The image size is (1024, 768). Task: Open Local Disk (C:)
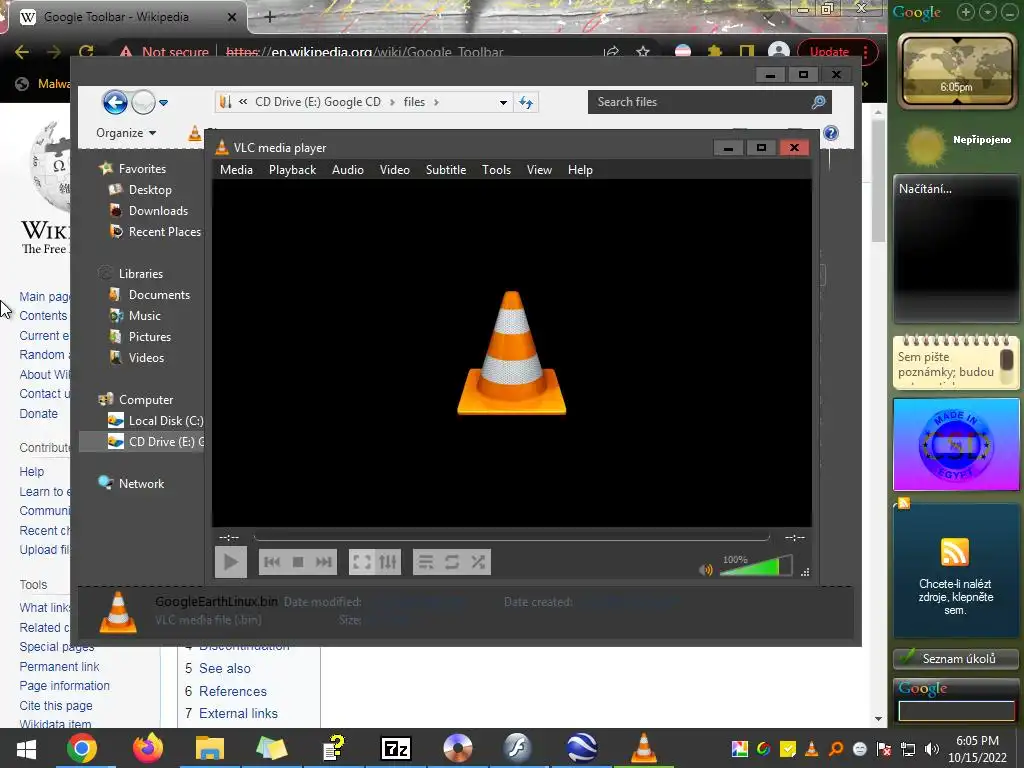pyautogui.click(x=166, y=421)
